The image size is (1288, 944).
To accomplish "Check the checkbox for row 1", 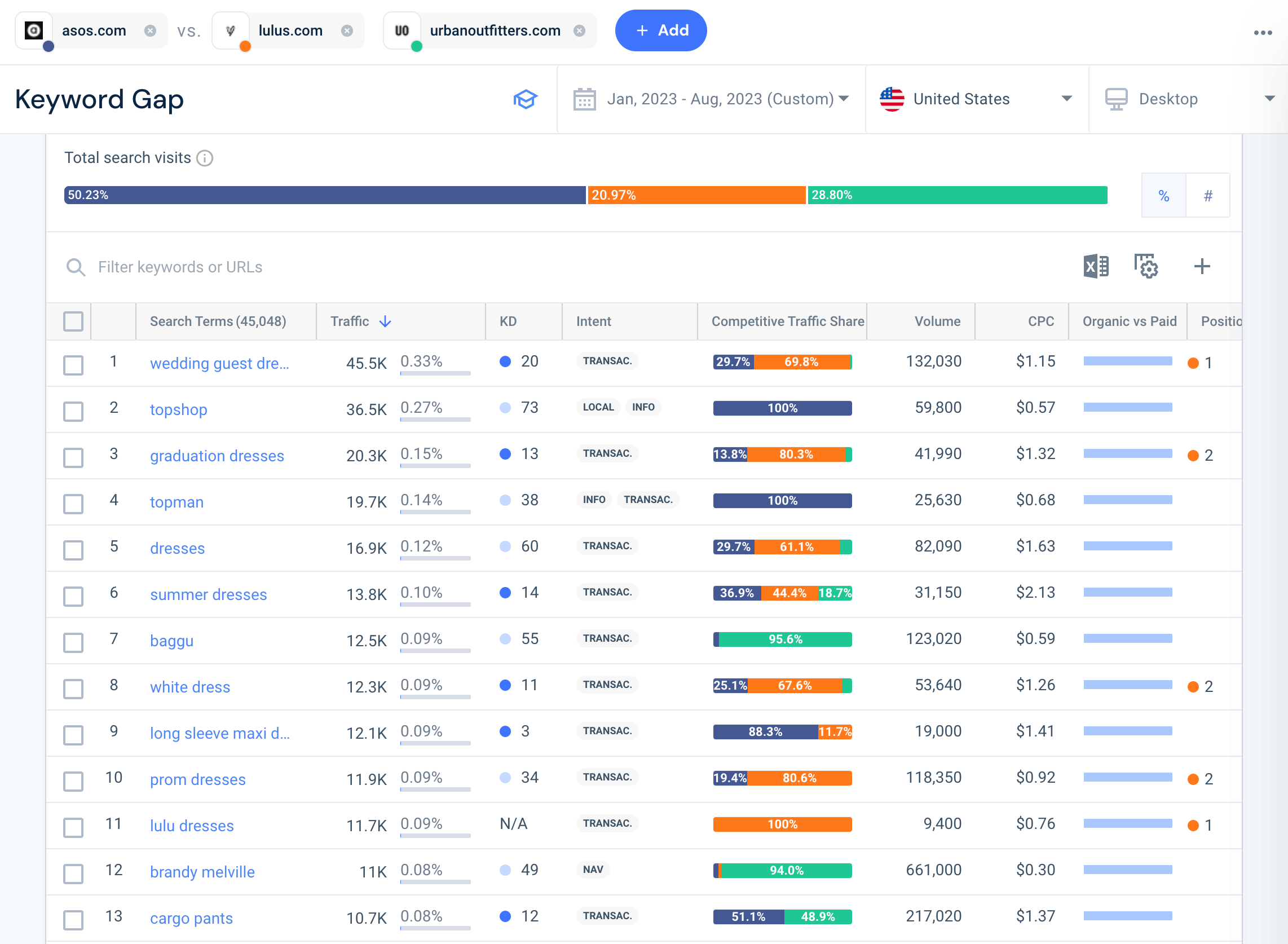I will pyautogui.click(x=75, y=362).
